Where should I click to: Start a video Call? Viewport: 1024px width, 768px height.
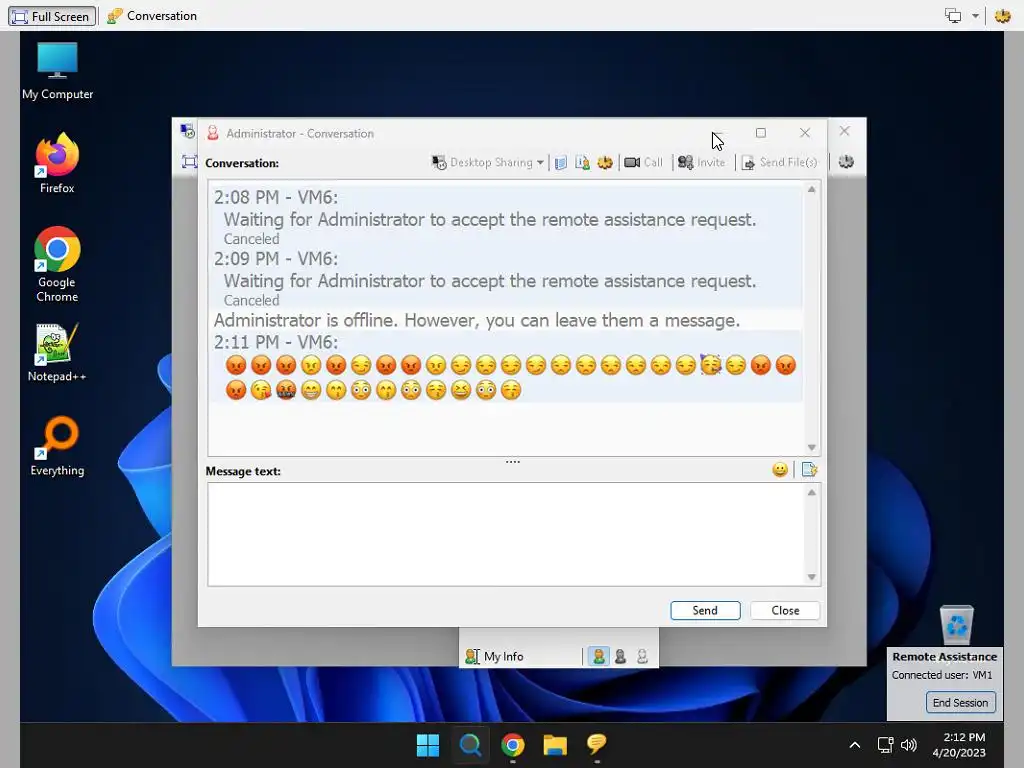click(x=643, y=163)
